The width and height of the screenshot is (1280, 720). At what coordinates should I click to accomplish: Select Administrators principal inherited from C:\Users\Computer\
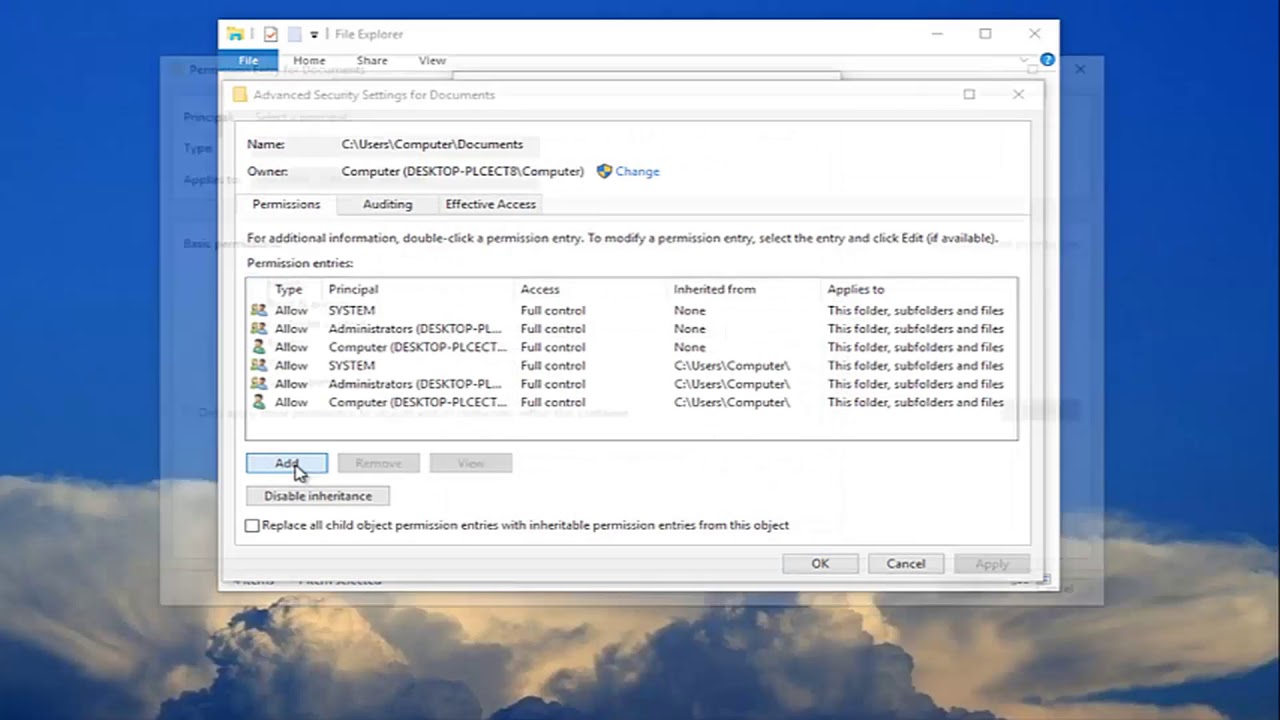[415, 383]
